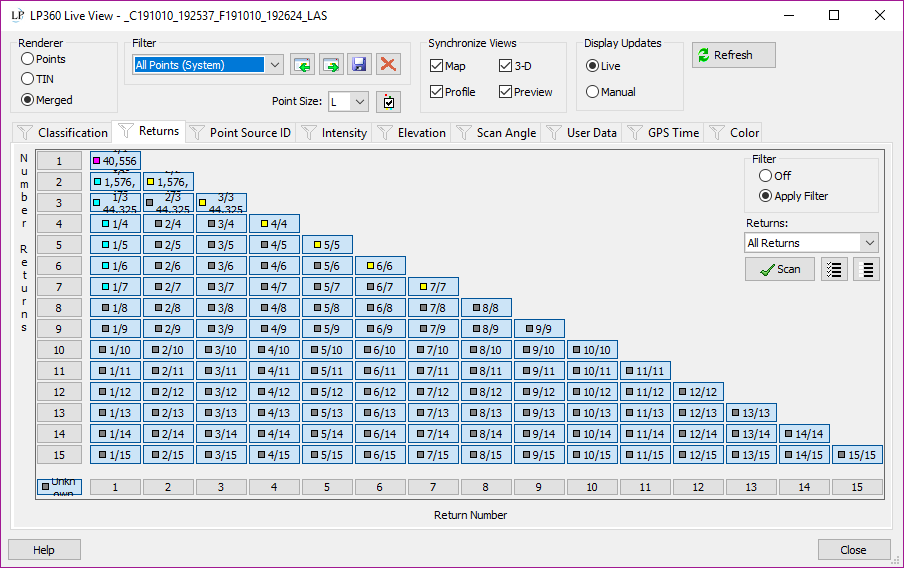Open the Returns tab
This screenshot has width=904, height=568.
coord(149,131)
